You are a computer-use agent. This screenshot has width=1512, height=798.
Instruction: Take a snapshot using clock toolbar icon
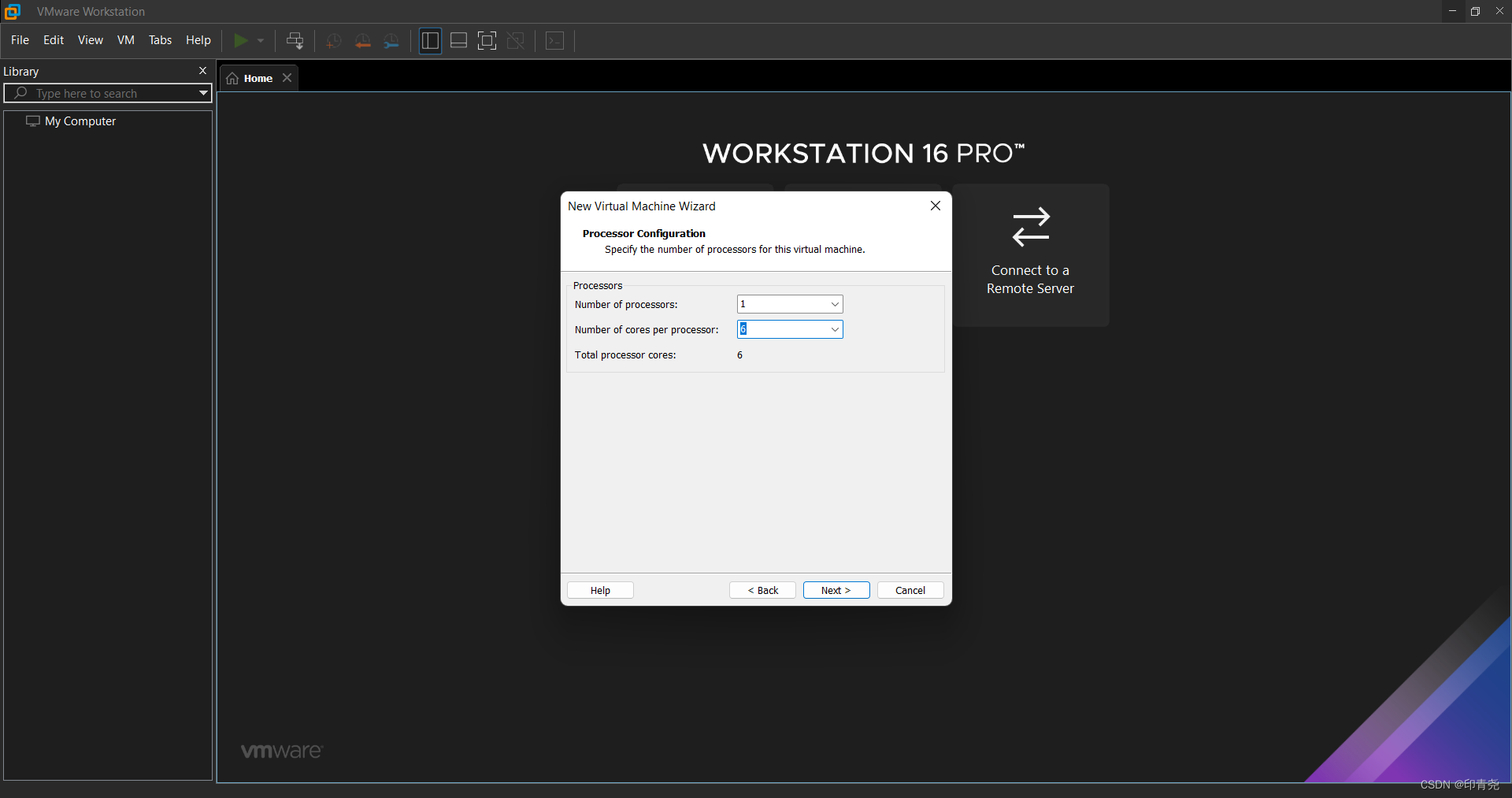334,41
